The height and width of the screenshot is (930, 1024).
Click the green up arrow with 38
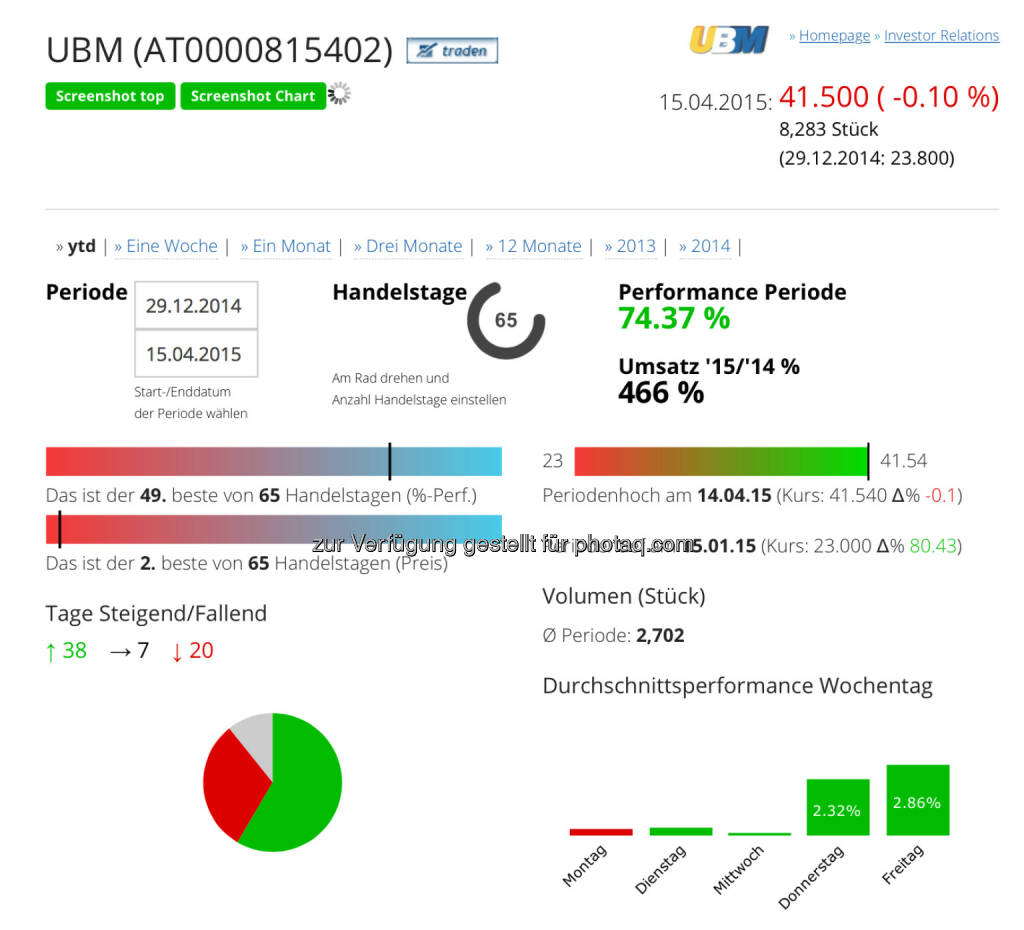(x=66, y=650)
